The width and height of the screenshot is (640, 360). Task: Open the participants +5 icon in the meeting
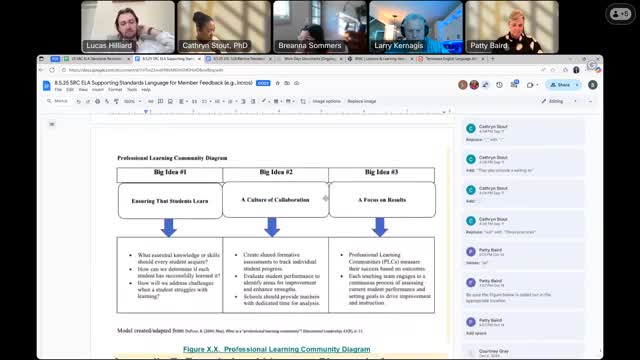(620, 14)
